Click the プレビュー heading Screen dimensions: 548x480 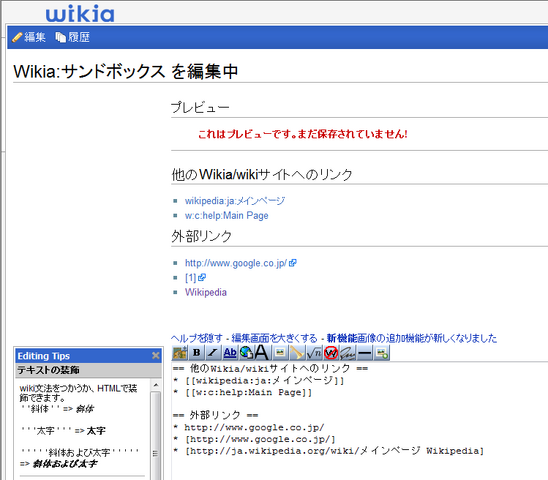(x=200, y=107)
